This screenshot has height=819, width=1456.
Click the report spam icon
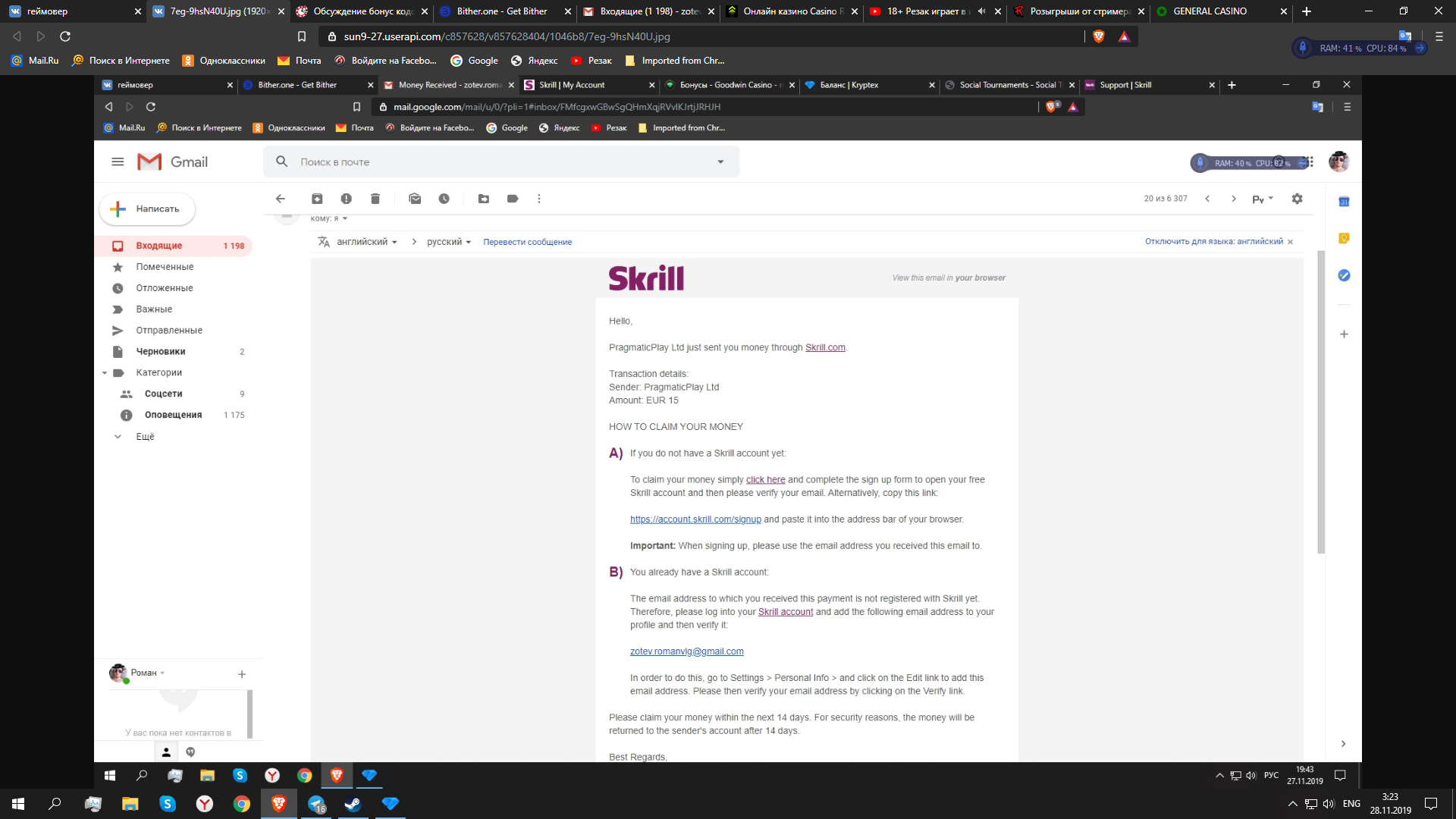346,199
